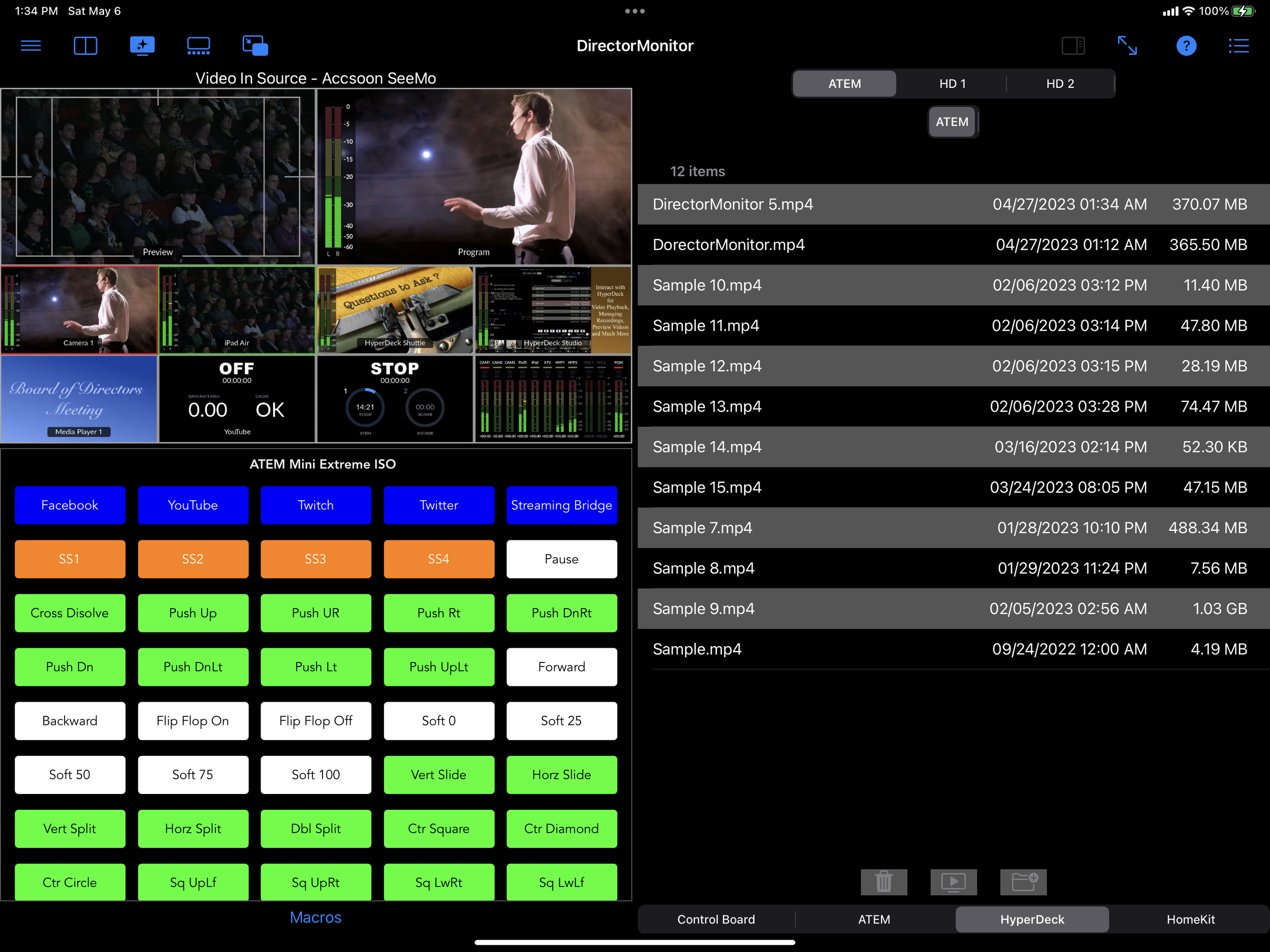Click the expand fullscreen arrows icon
1270x952 pixels.
tap(1128, 45)
